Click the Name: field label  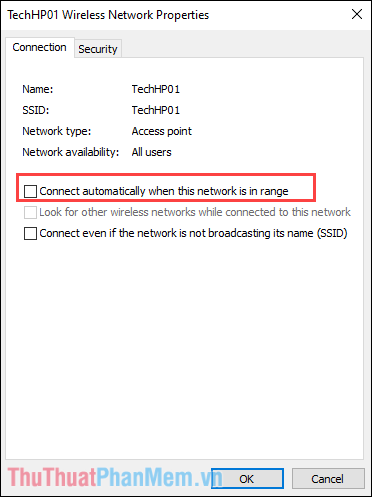click(x=38, y=89)
